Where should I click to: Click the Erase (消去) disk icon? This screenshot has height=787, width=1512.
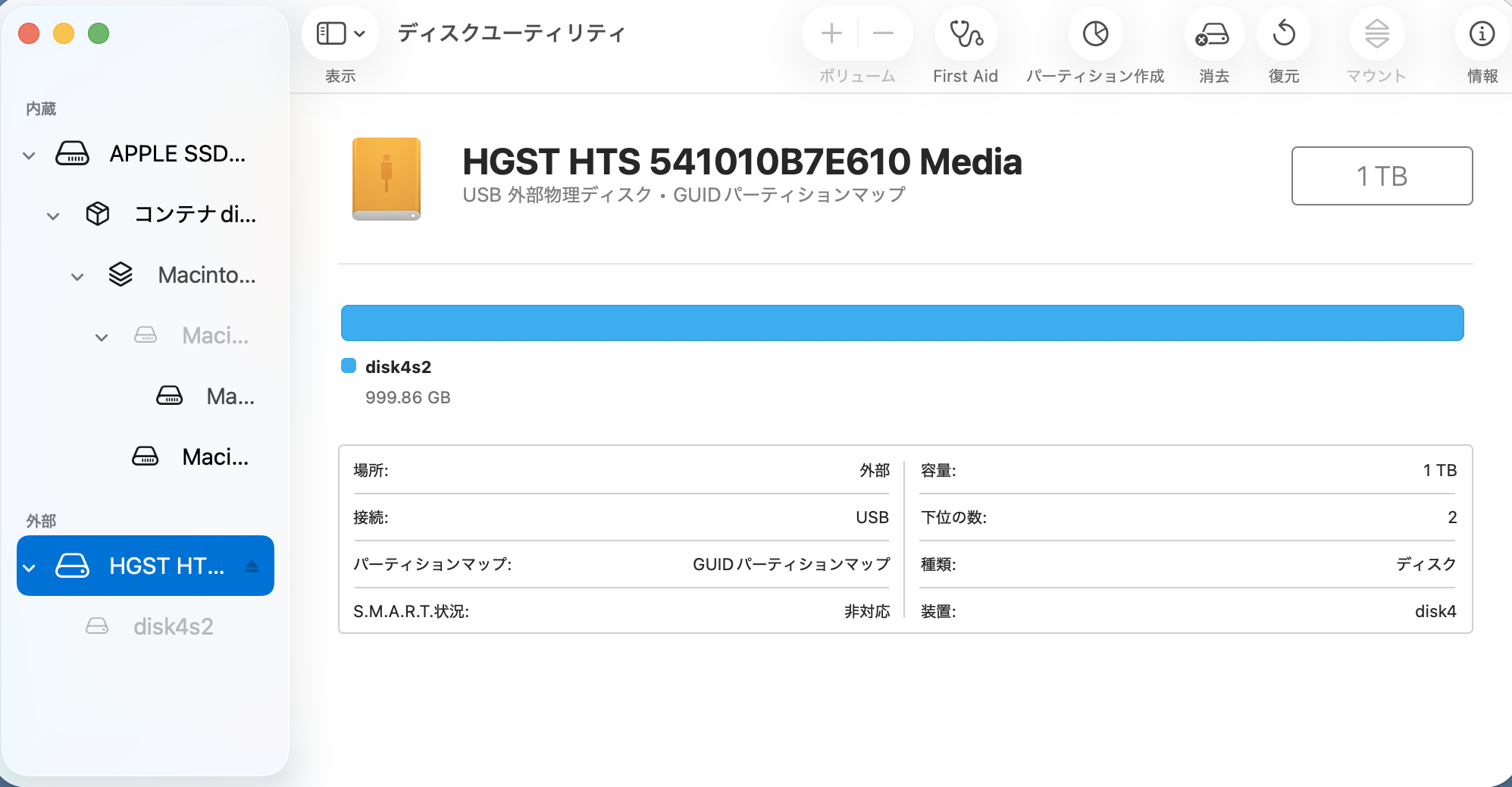point(1213,33)
